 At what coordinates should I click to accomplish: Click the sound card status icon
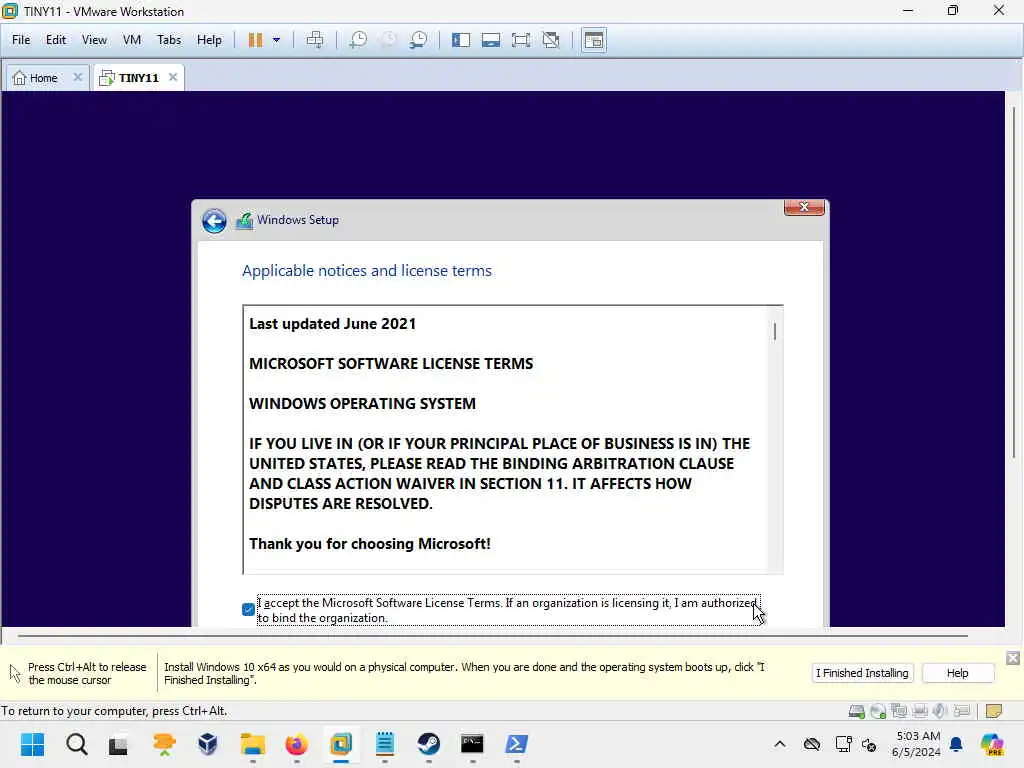940,711
